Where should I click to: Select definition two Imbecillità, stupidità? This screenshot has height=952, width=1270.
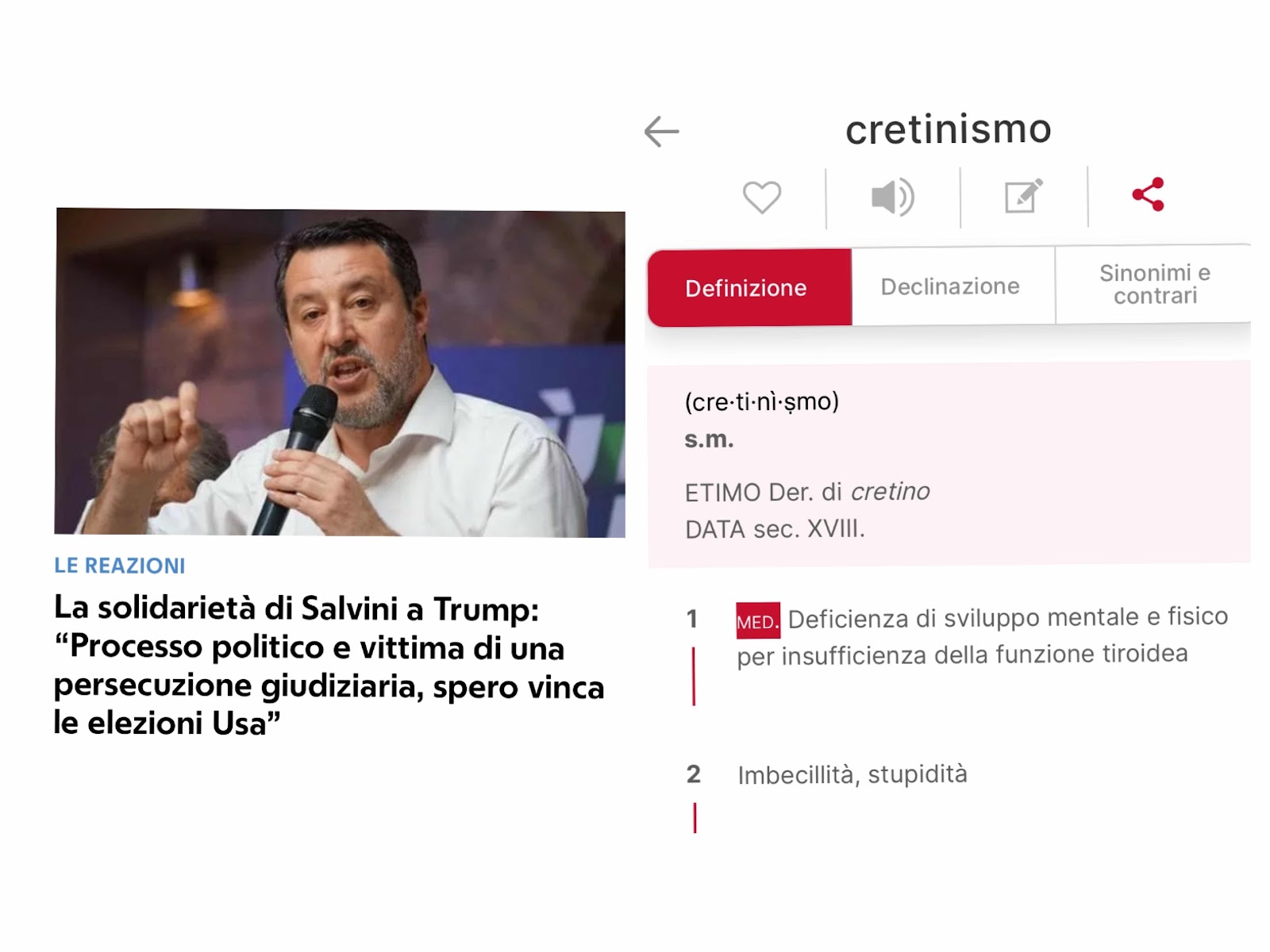[852, 774]
